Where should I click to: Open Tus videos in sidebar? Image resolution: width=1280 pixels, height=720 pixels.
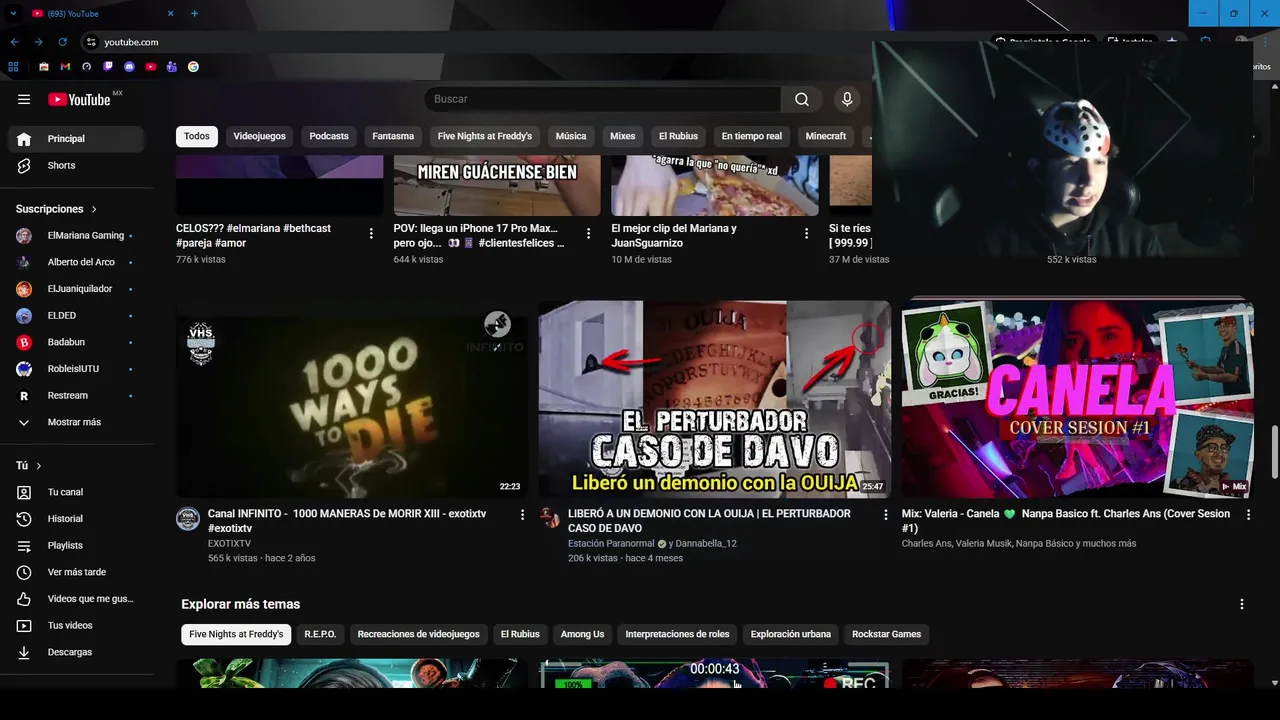coord(76,625)
